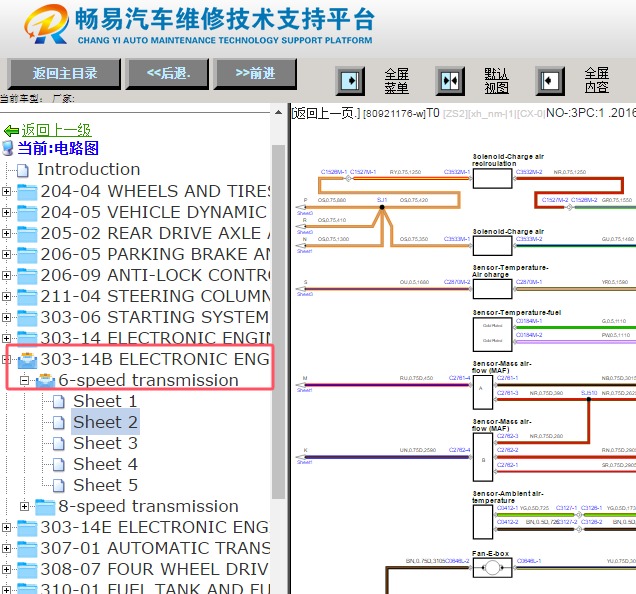Click the Sheet 5 page icon
Image resolution: width=636 pixels, height=594 pixels.
pyautogui.click(x=59, y=486)
